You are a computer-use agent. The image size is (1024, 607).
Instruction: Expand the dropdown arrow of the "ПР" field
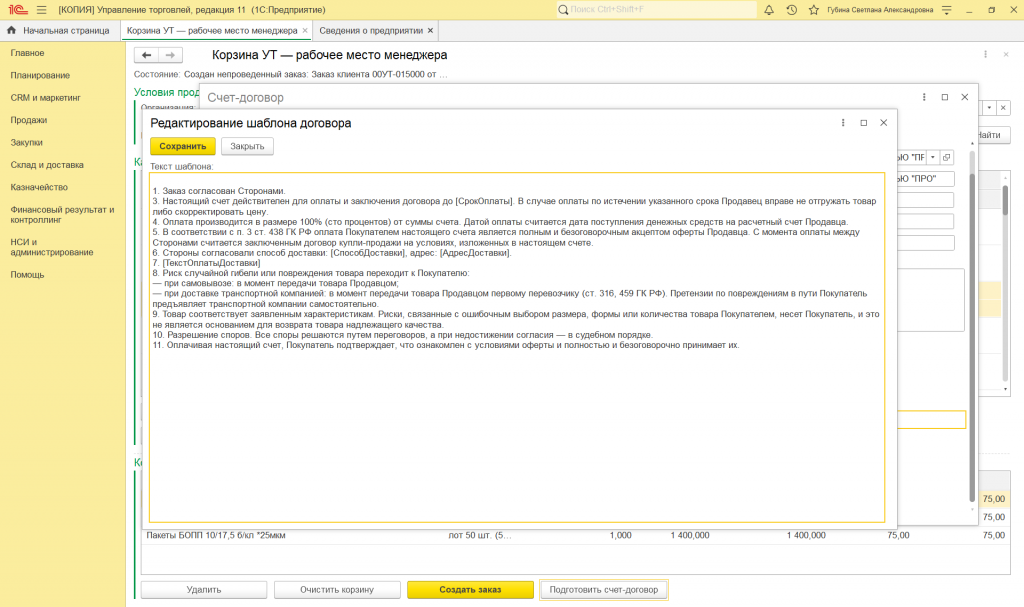point(933,157)
